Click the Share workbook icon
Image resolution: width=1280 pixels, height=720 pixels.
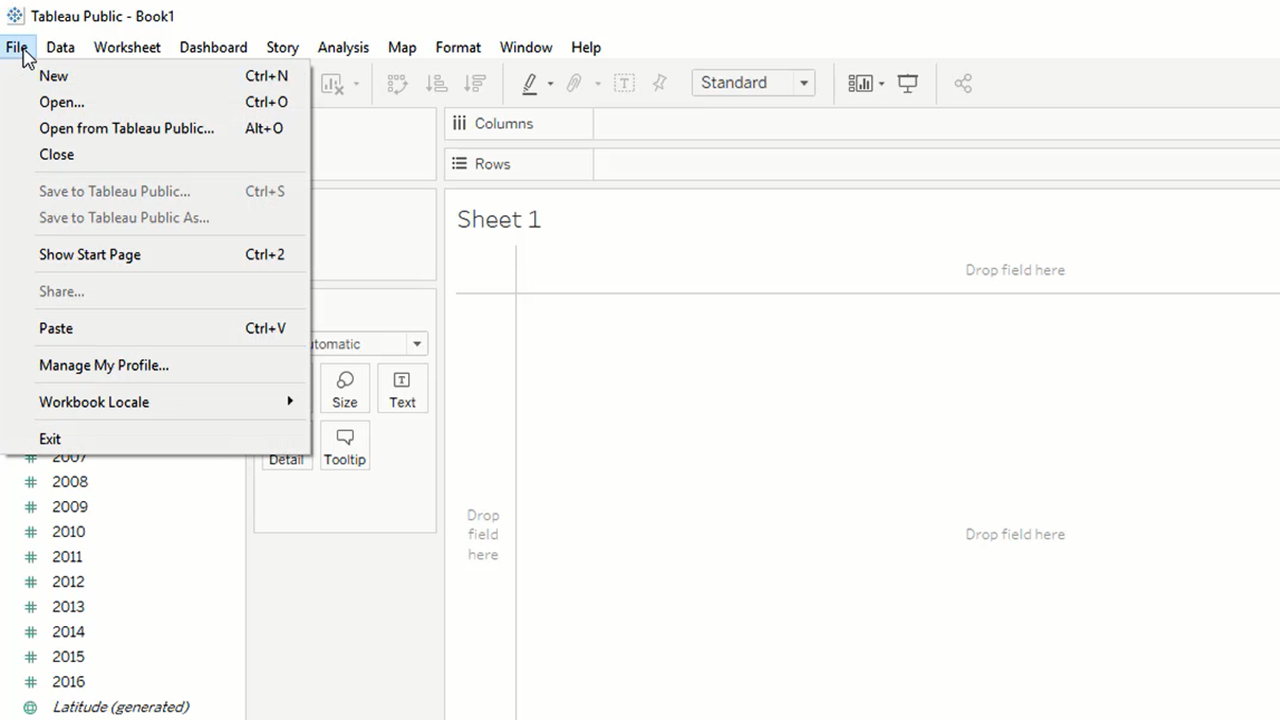tap(963, 84)
